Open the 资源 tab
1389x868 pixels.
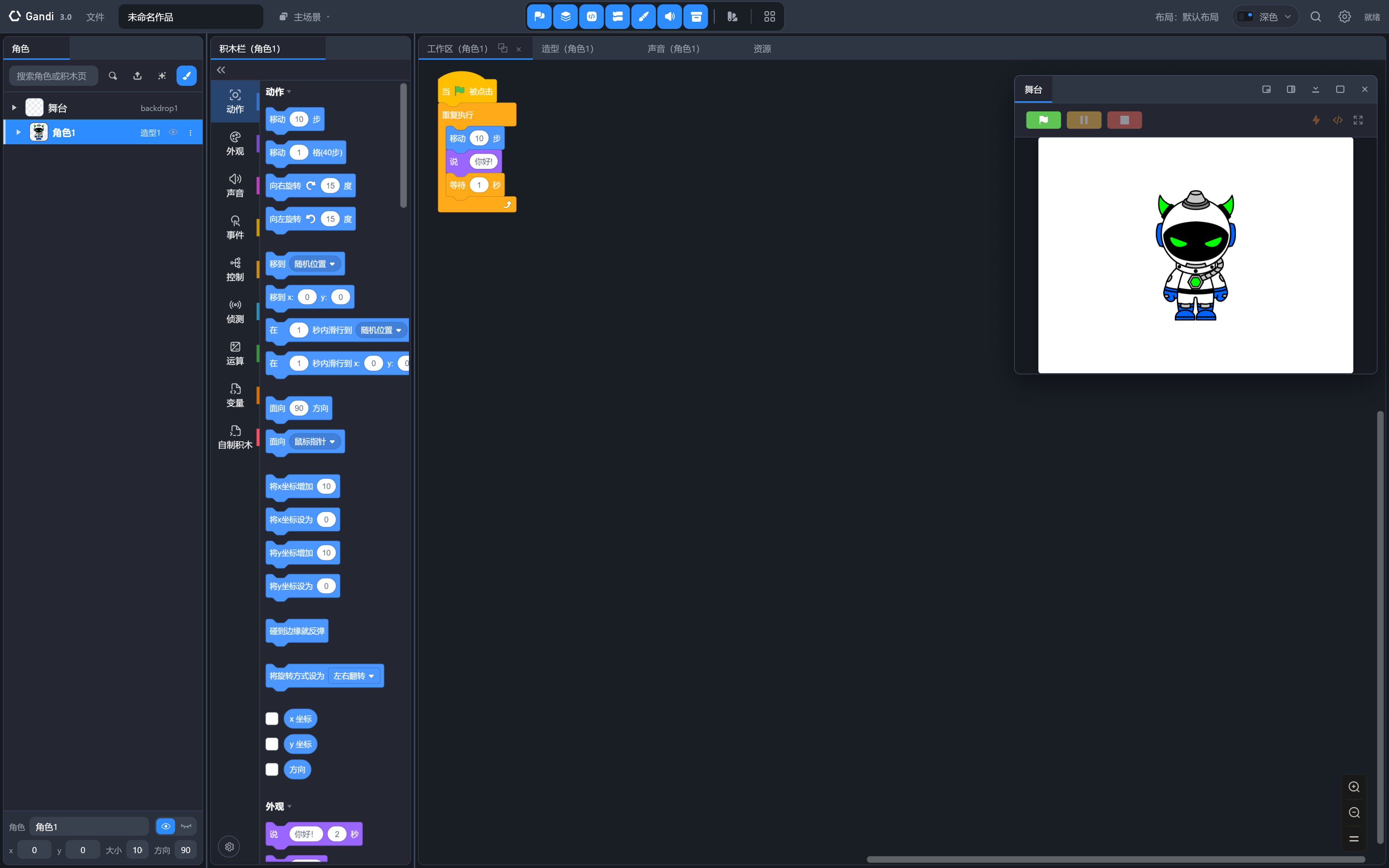762,49
